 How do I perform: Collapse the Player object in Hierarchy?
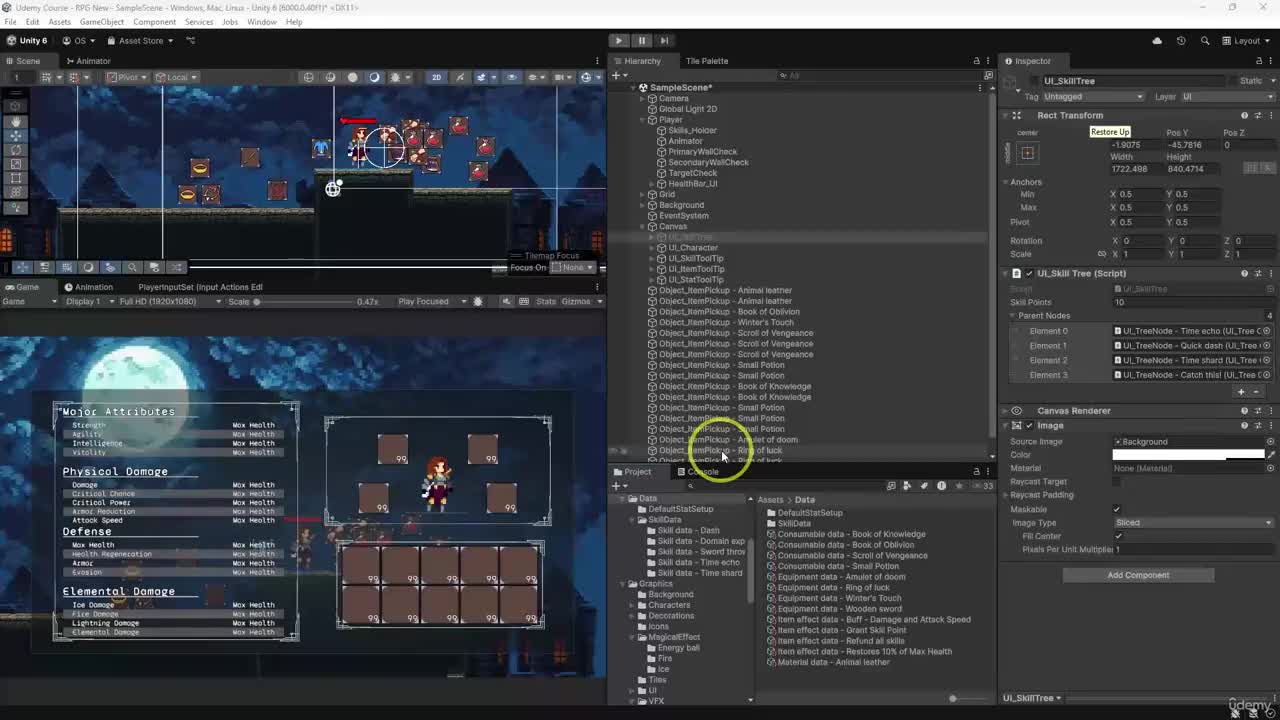(x=642, y=120)
